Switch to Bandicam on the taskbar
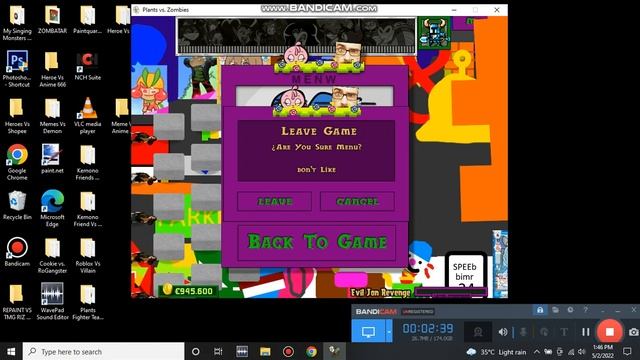 288,351
